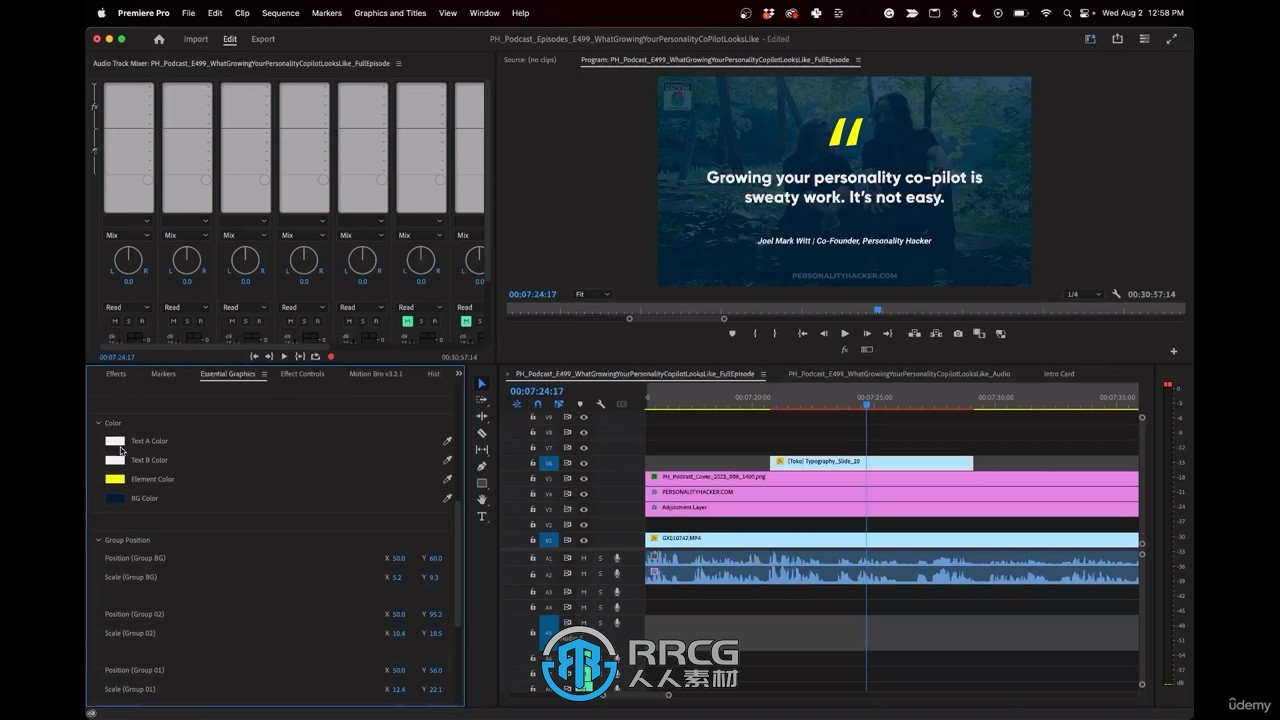Hide track V1 with eye icon

pyautogui.click(x=584, y=540)
